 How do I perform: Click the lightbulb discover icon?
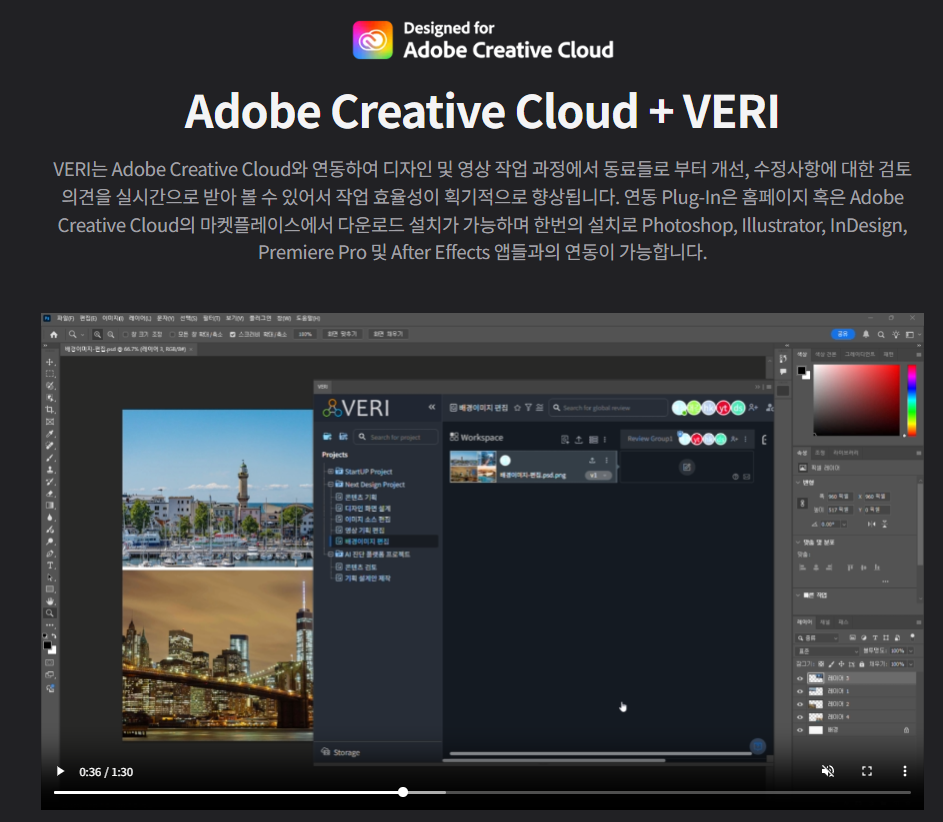(895, 334)
